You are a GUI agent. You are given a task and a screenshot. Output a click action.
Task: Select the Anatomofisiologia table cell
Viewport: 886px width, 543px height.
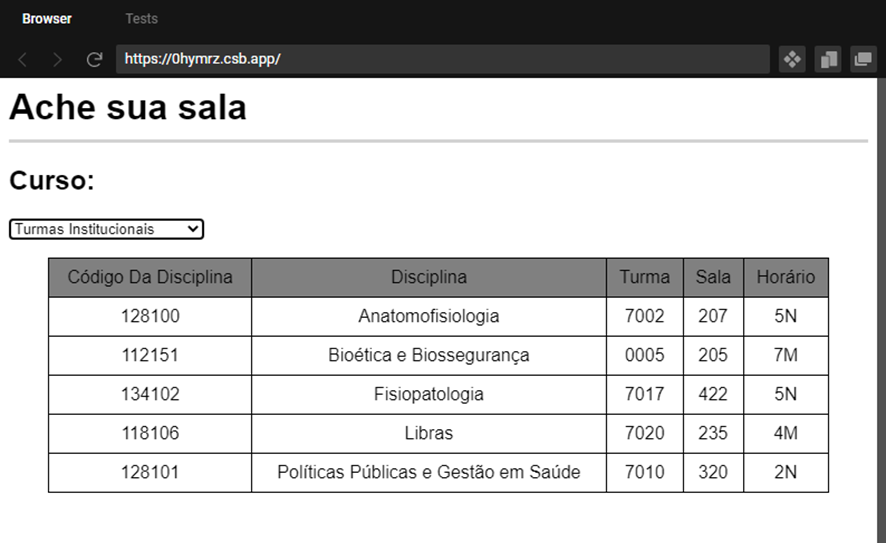coord(429,316)
